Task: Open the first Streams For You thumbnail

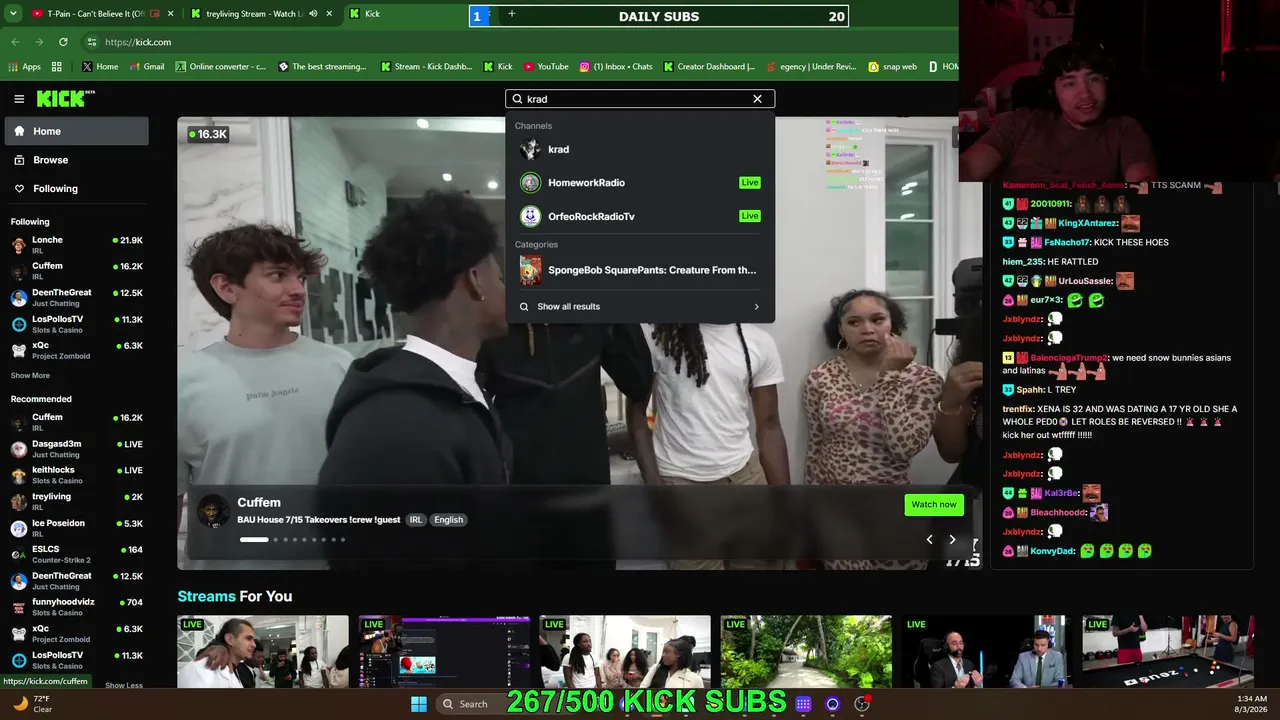Action: [x=263, y=652]
